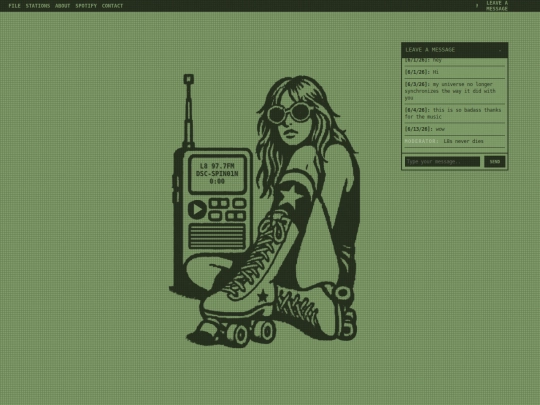Click the radio's bottom-right double-slot button
Viewport: 540px width, 405px height.
point(235,216)
